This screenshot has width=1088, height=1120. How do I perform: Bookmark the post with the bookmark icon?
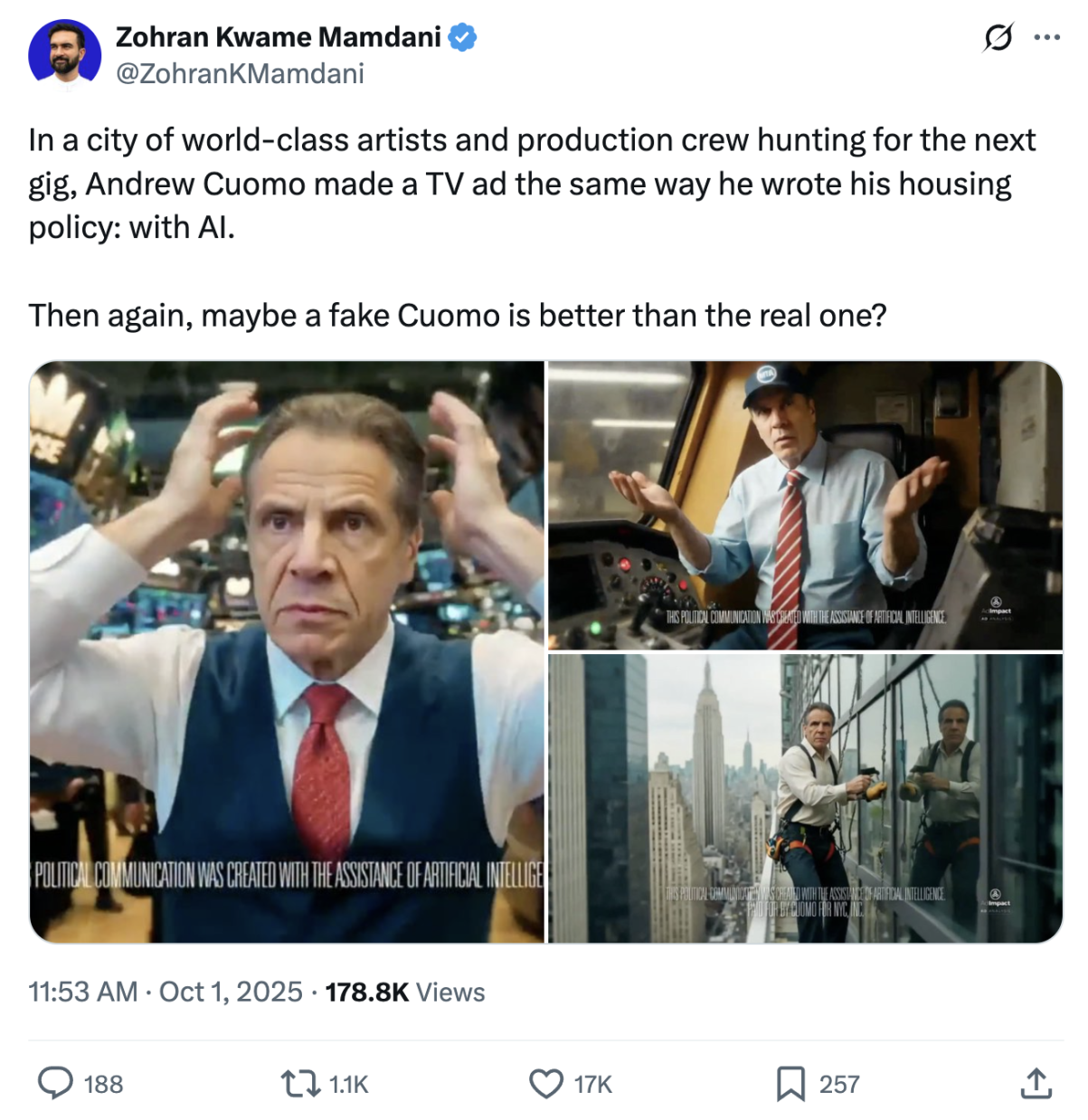click(790, 1083)
